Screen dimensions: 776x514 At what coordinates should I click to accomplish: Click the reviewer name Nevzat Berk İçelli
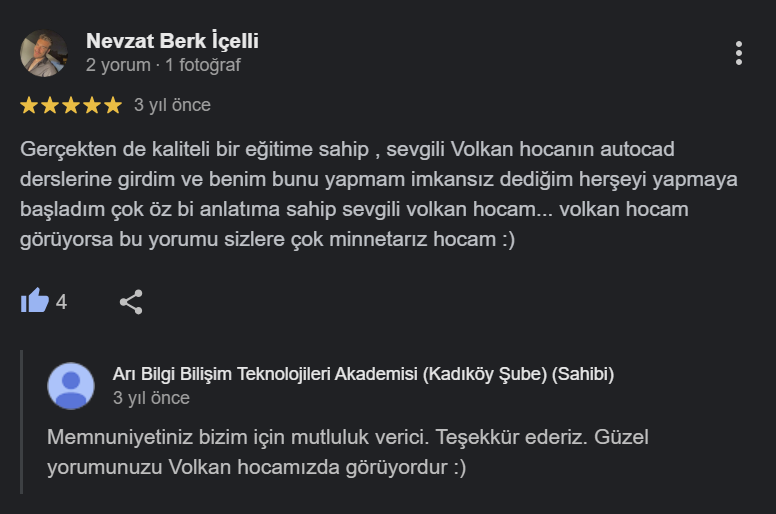click(172, 41)
